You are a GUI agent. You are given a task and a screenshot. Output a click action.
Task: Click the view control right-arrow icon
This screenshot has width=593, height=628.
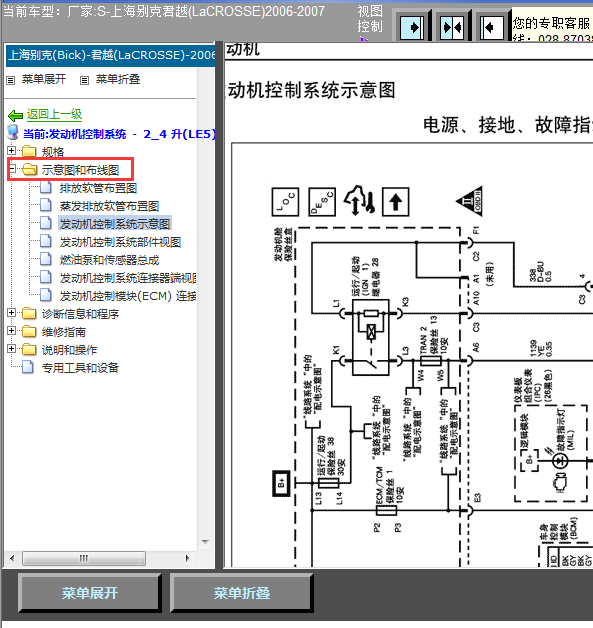click(412, 27)
